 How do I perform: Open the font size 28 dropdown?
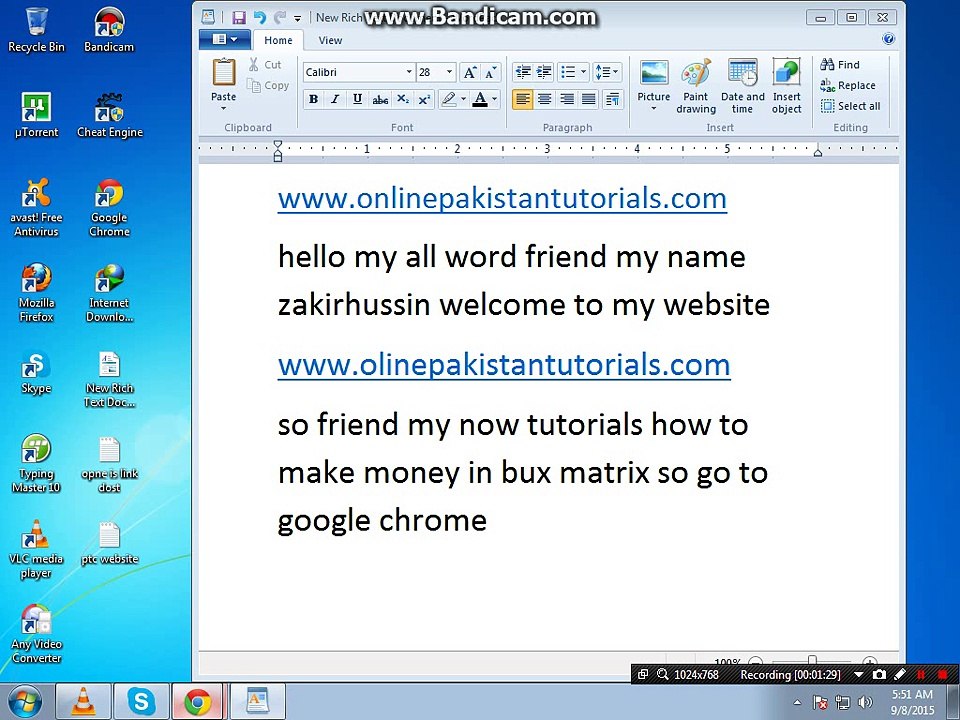(x=449, y=72)
